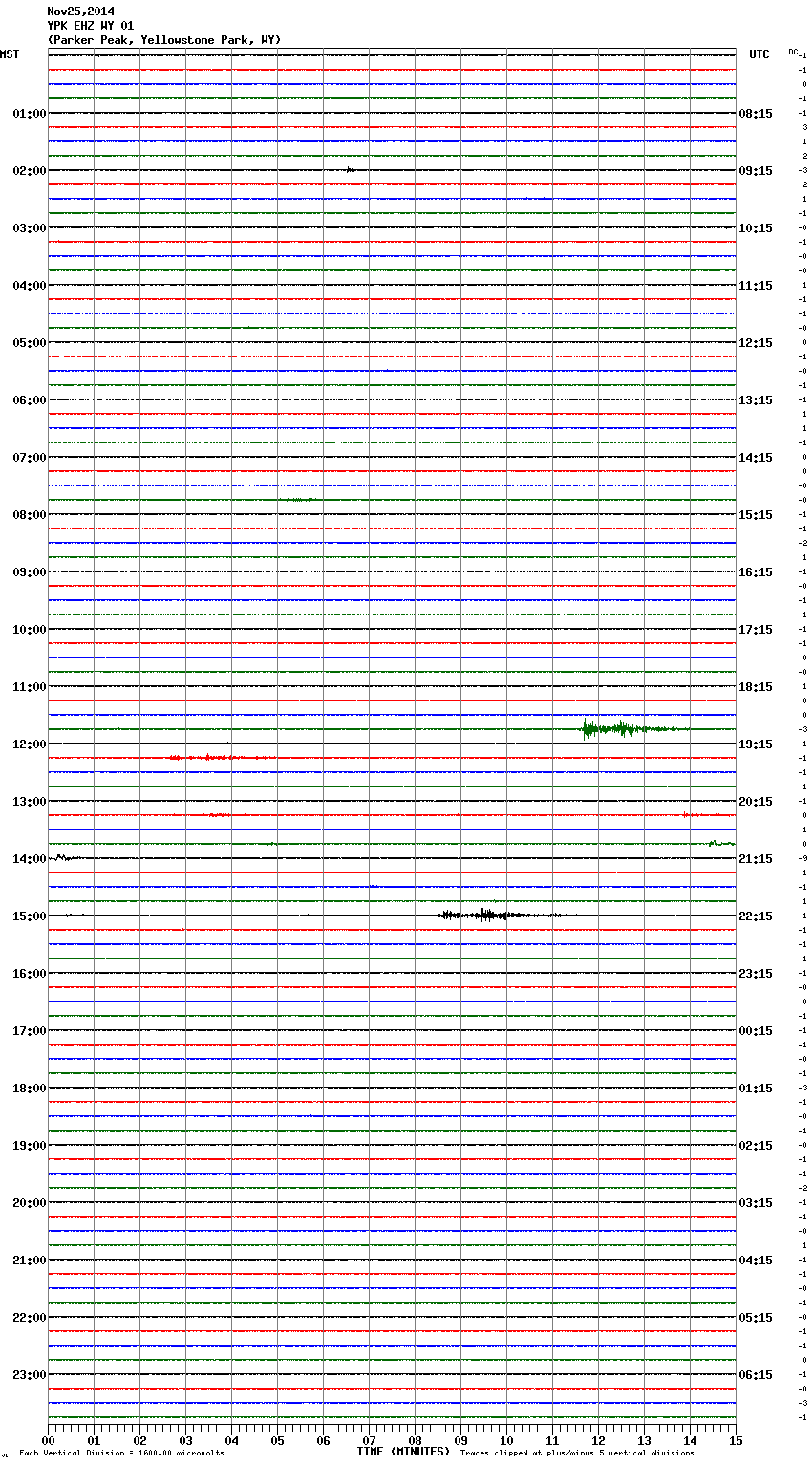
Task: Select the 17:00 MST time label
Action: click(29, 1031)
